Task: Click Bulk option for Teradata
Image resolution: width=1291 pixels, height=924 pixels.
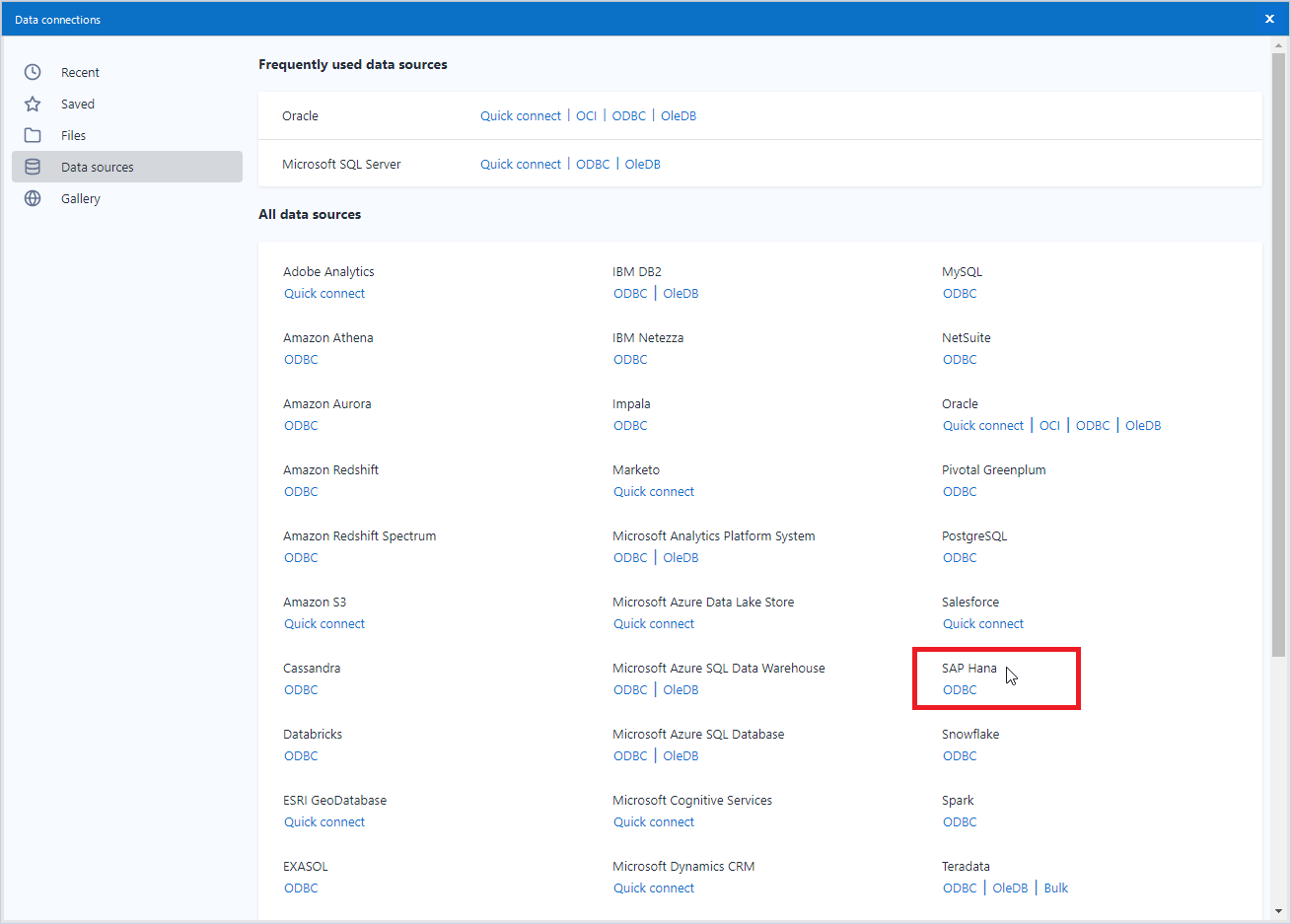Action: (x=1055, y=888)
